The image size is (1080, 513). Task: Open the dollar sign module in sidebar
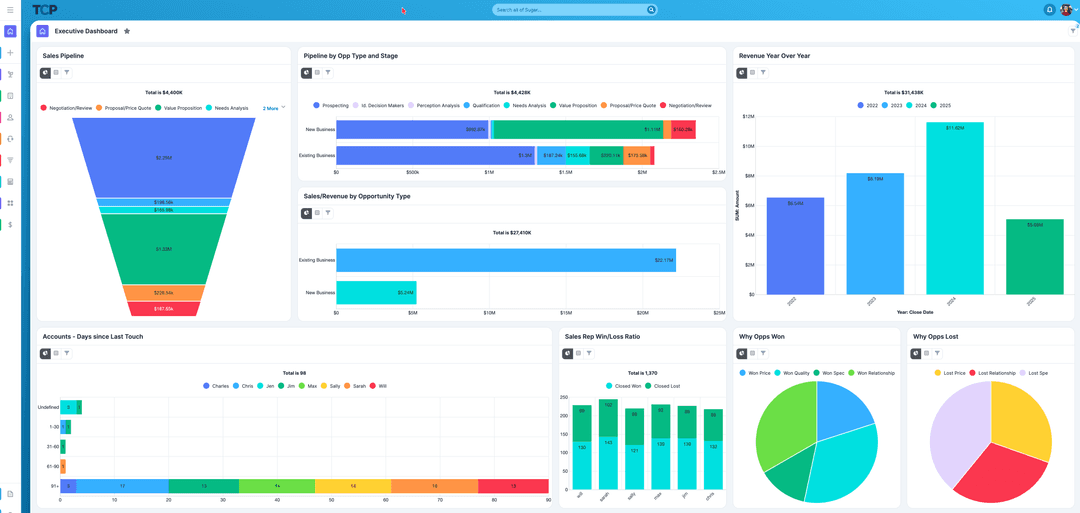pos(10,225)
